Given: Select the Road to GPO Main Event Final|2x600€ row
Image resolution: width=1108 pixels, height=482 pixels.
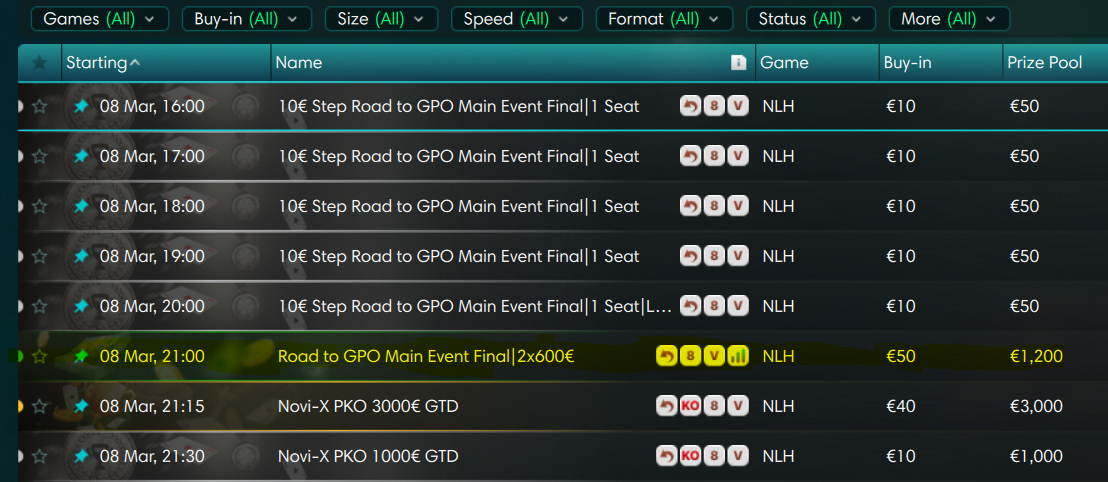Looking at the screenshot, I should (425, 356).
